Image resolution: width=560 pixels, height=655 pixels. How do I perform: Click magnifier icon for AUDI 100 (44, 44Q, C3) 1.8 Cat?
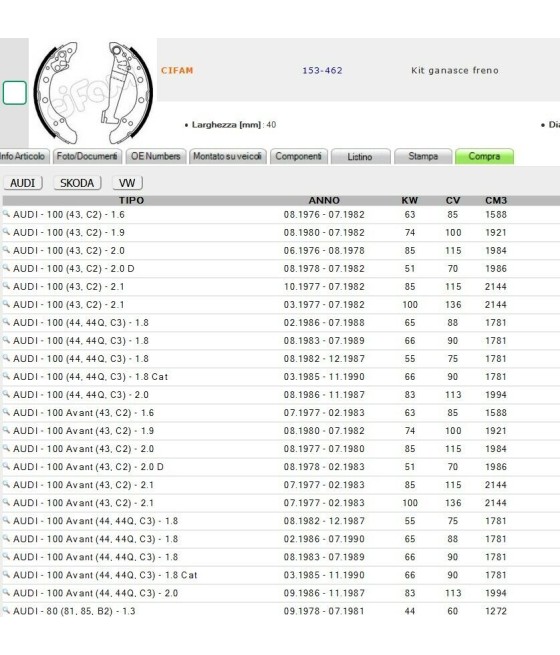click(6, 376)
